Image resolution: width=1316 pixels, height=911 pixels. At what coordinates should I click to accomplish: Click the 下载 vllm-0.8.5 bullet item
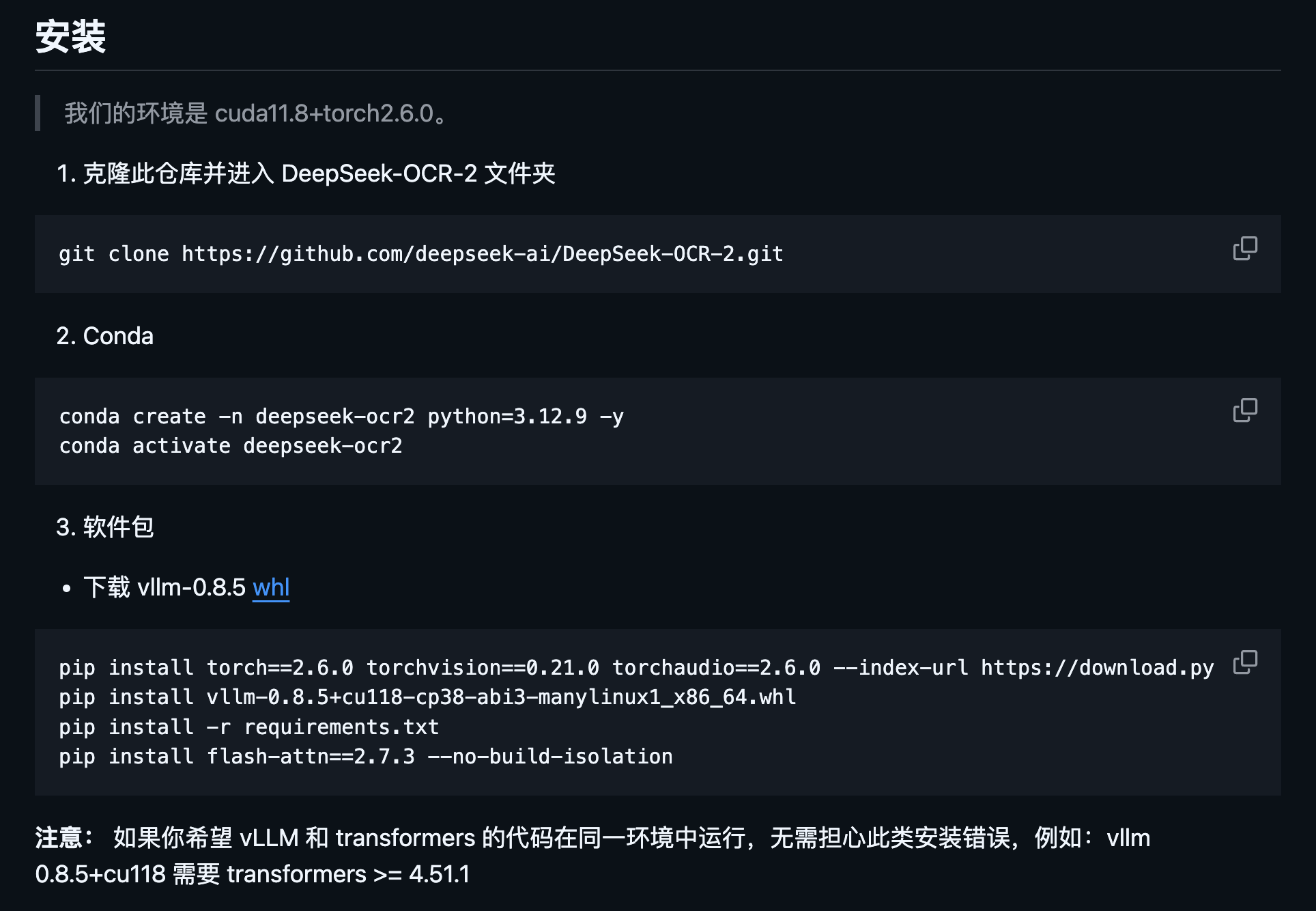166,587
